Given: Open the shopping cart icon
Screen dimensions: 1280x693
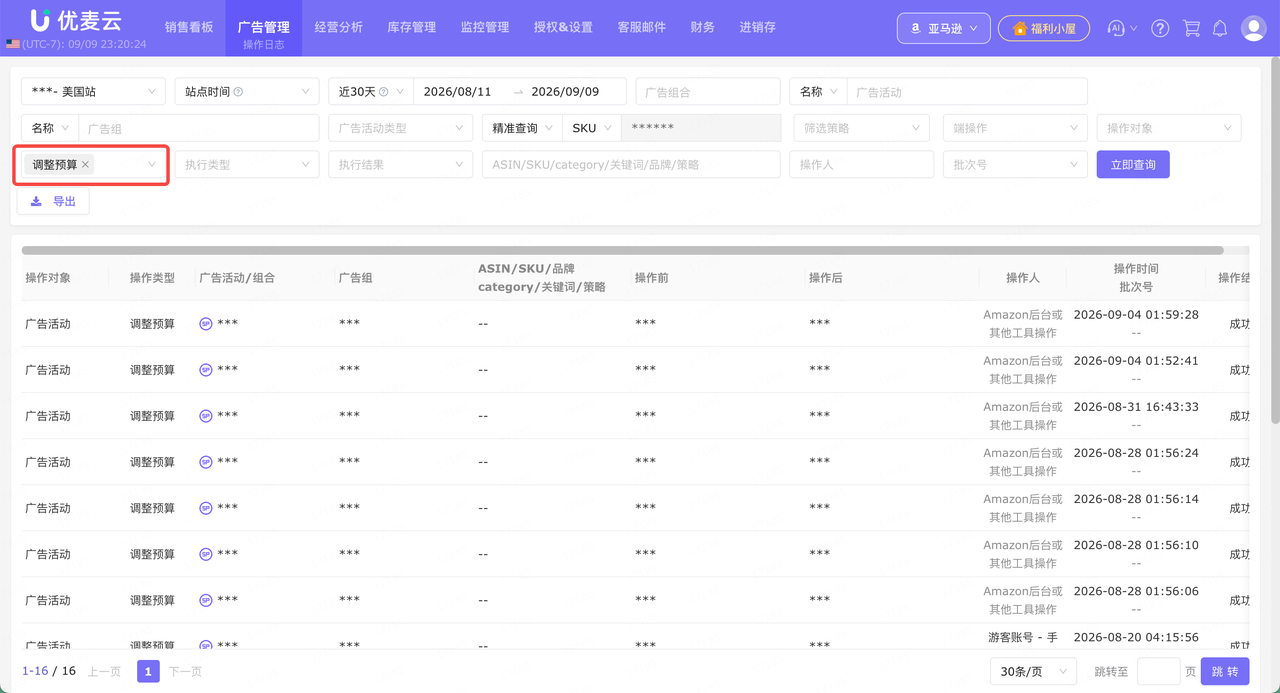Looking at the screenshot, I should pyautogui.click(x=1191, y=28).
